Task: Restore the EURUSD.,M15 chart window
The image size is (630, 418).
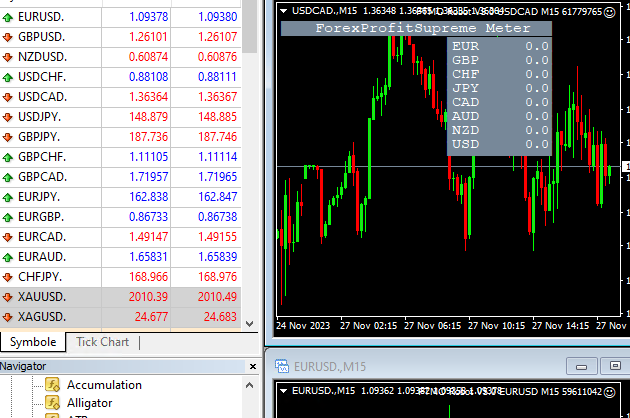Action: click(x=615, y=366)
